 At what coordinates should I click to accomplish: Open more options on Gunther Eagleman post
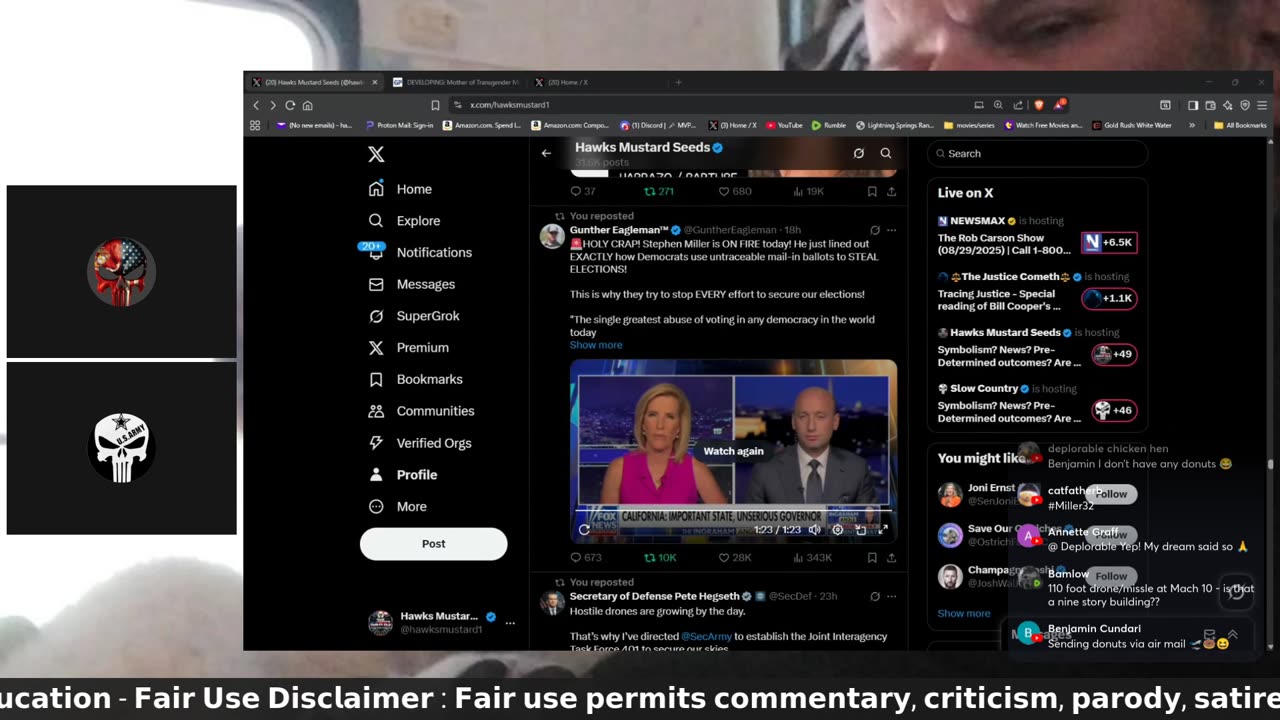(x=892, y=230)
